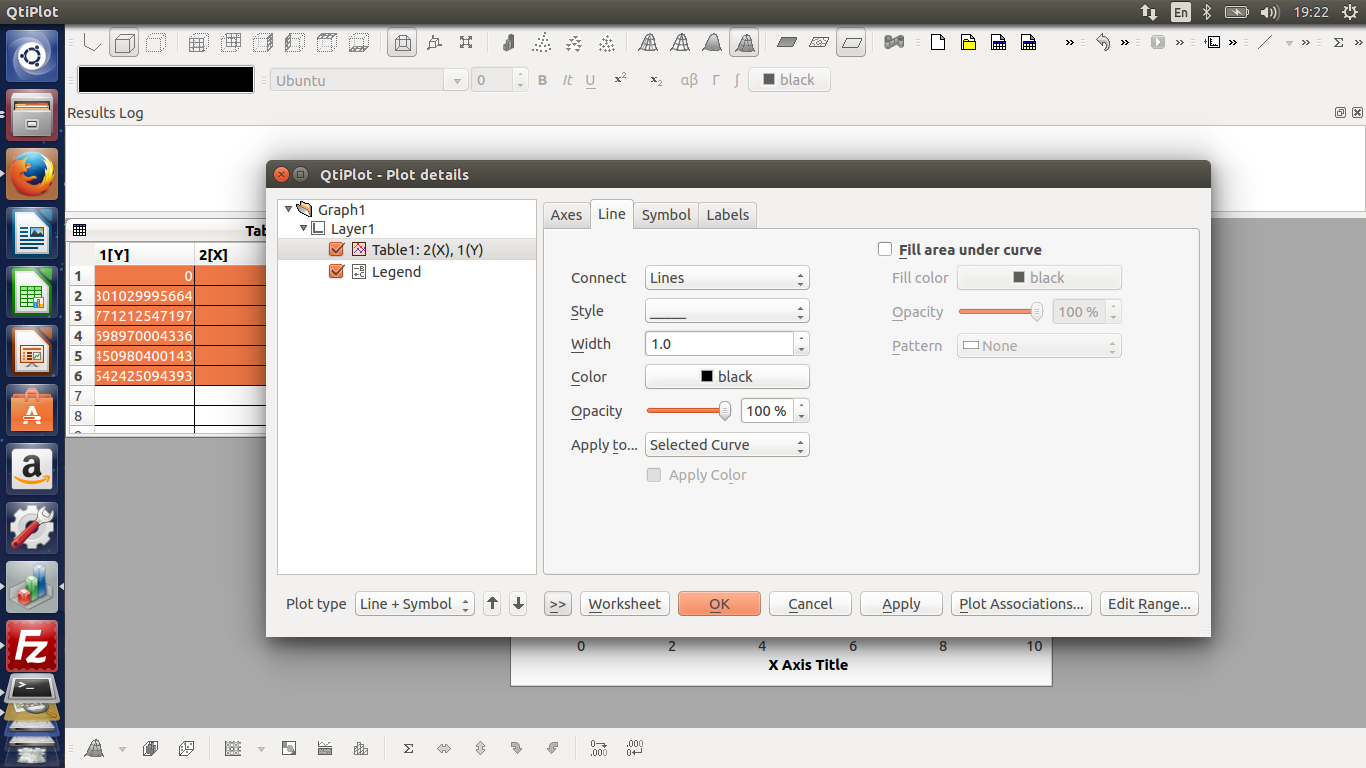This screenshot has height=768, width=1366.
Task: Click the 3D axes-only frame icon
Action: point(92,43)
